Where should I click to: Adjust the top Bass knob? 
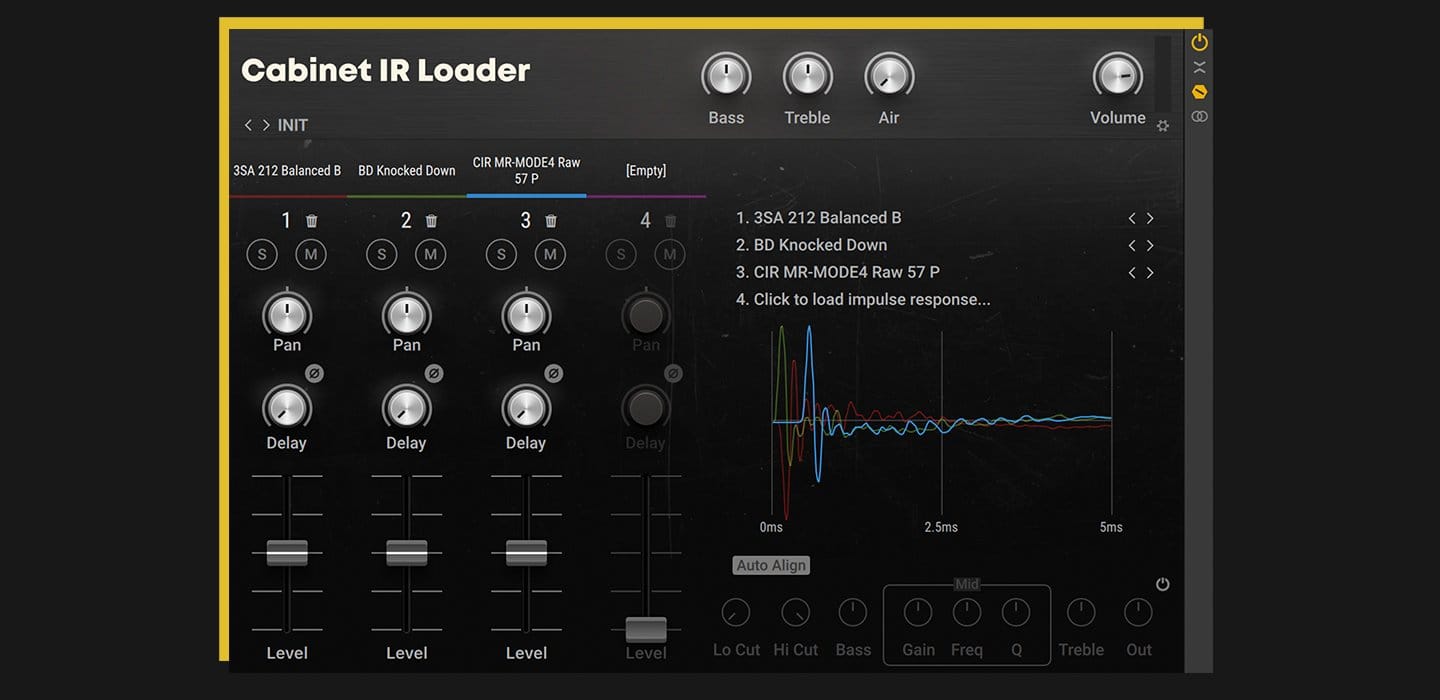[726, 77]
